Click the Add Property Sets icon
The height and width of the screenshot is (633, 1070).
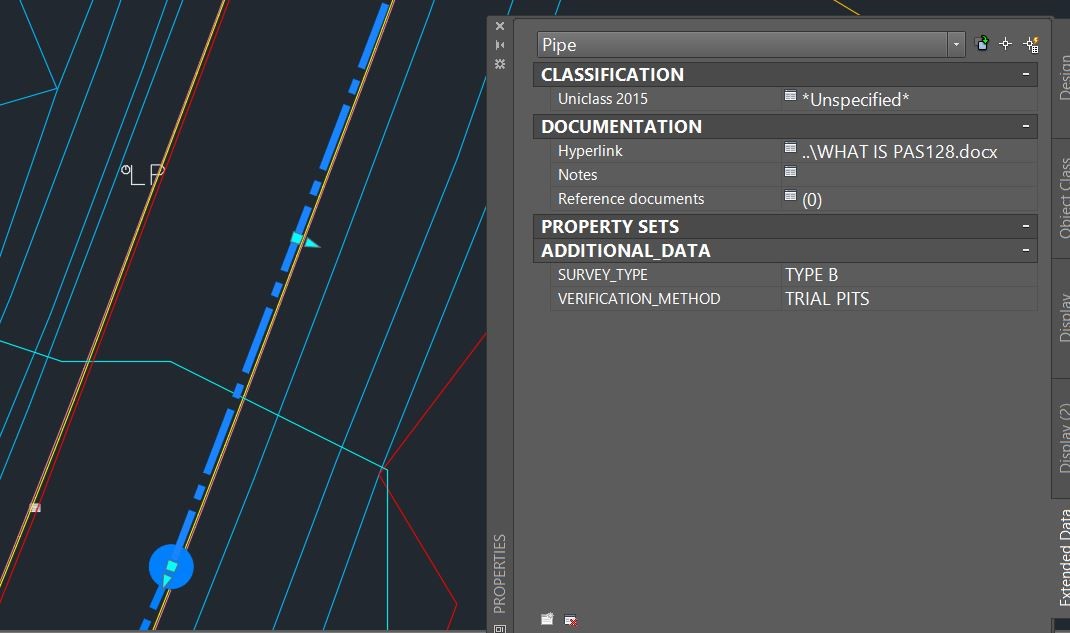point(547,619)
